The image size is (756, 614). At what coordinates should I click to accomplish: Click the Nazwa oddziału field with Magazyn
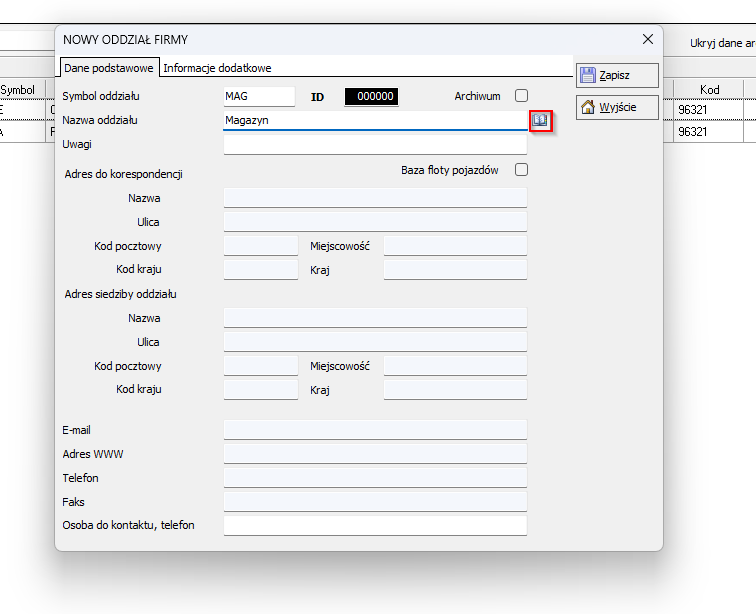pyautogui.click(x=375, y=120)
